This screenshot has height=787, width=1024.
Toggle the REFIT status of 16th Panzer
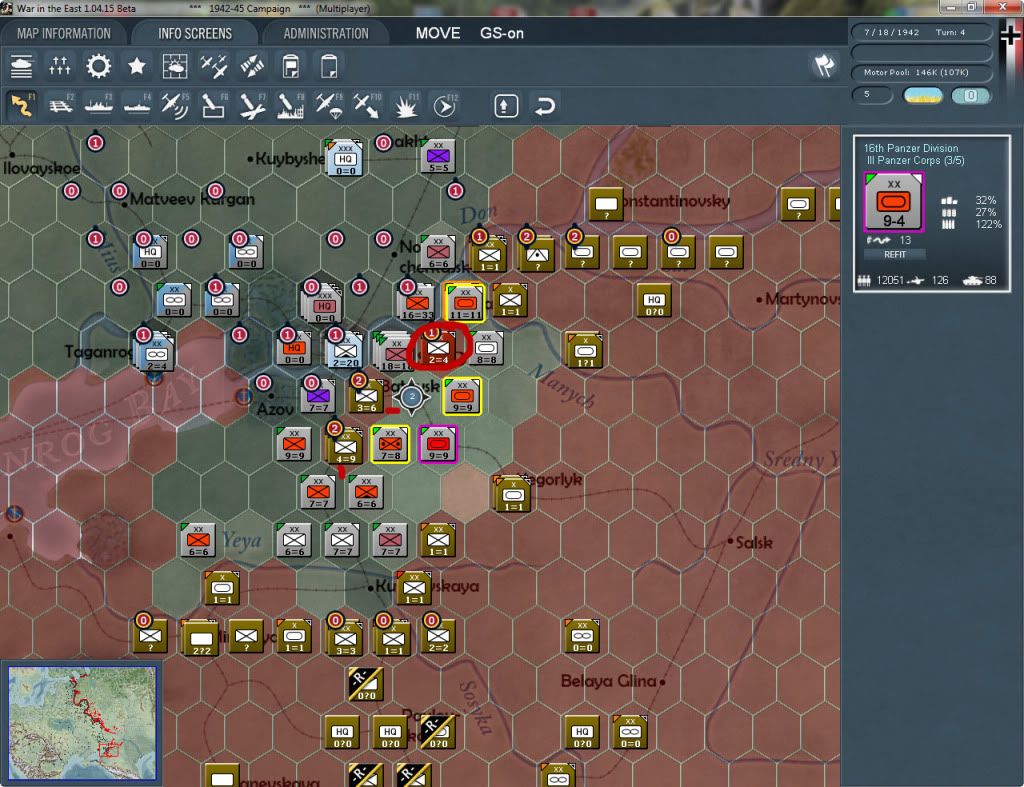tap(895, 254)
